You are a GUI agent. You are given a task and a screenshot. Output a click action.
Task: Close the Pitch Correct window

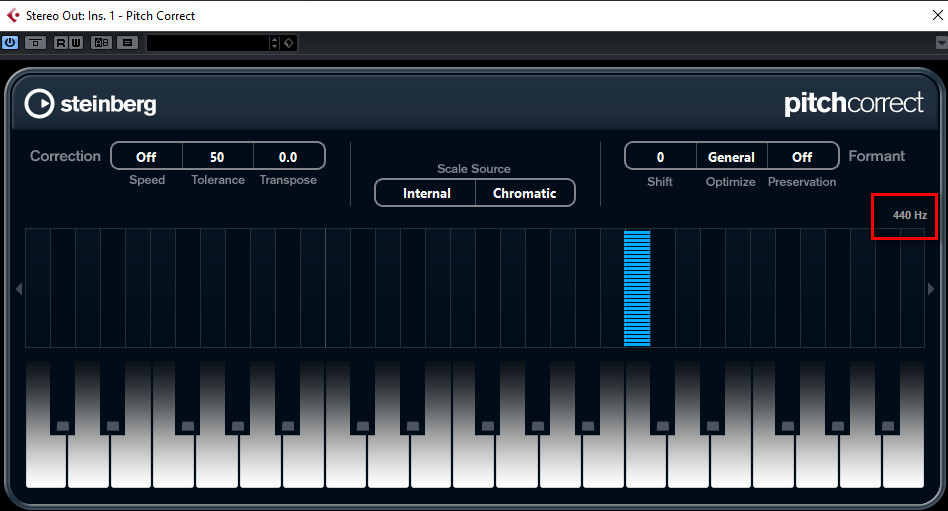938,15
